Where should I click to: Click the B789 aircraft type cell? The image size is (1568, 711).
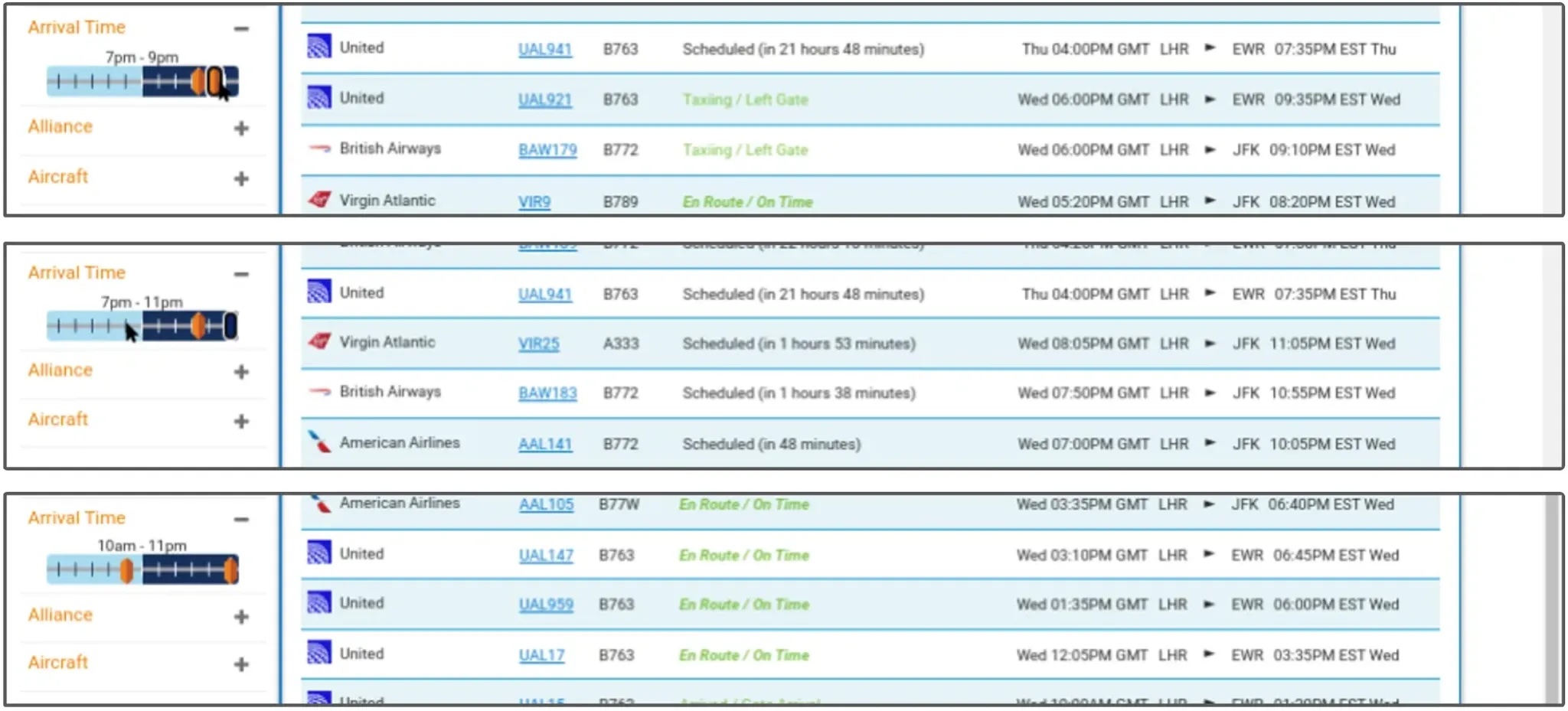(620, 202)
